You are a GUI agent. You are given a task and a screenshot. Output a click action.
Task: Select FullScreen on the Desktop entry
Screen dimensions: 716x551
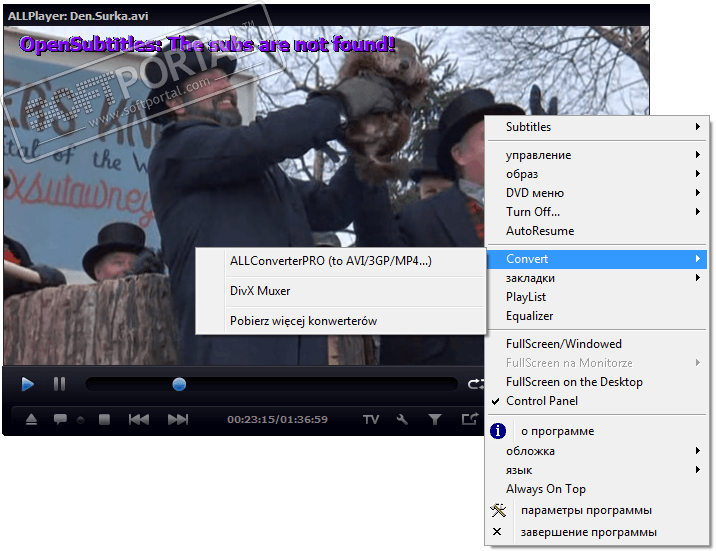click(597, 382)
